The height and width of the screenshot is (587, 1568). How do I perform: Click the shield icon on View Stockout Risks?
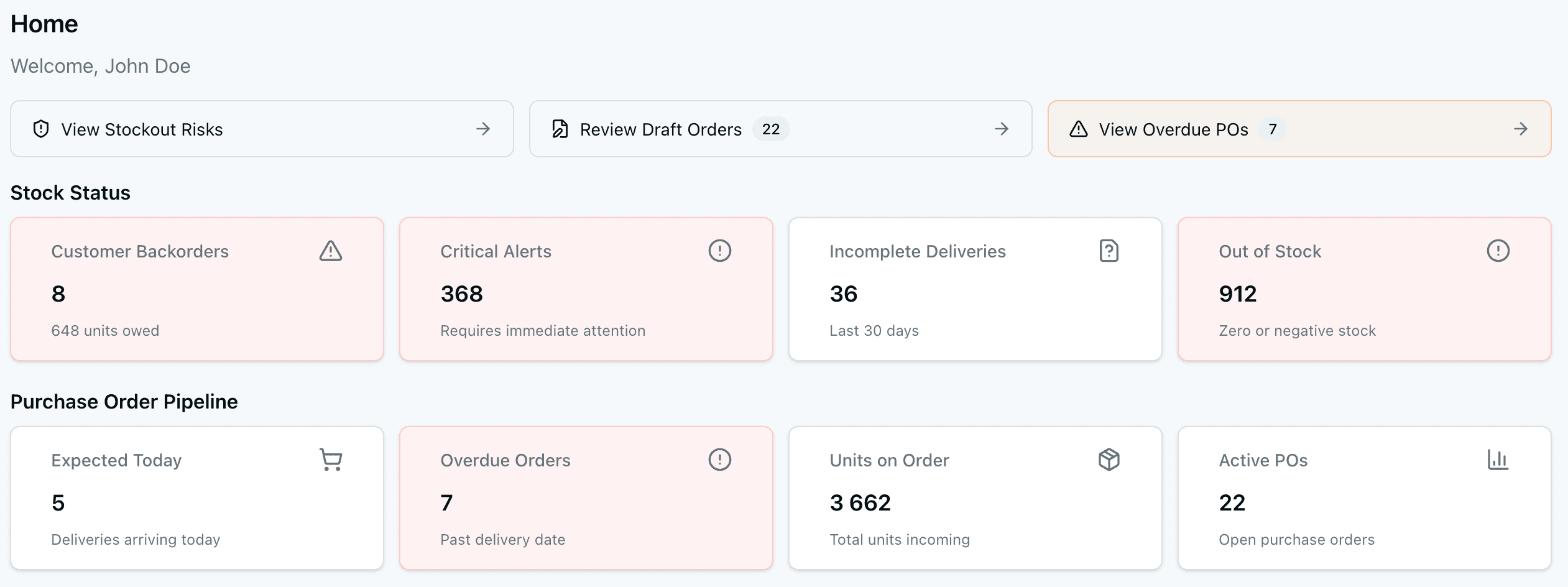(x=40, y=129)
